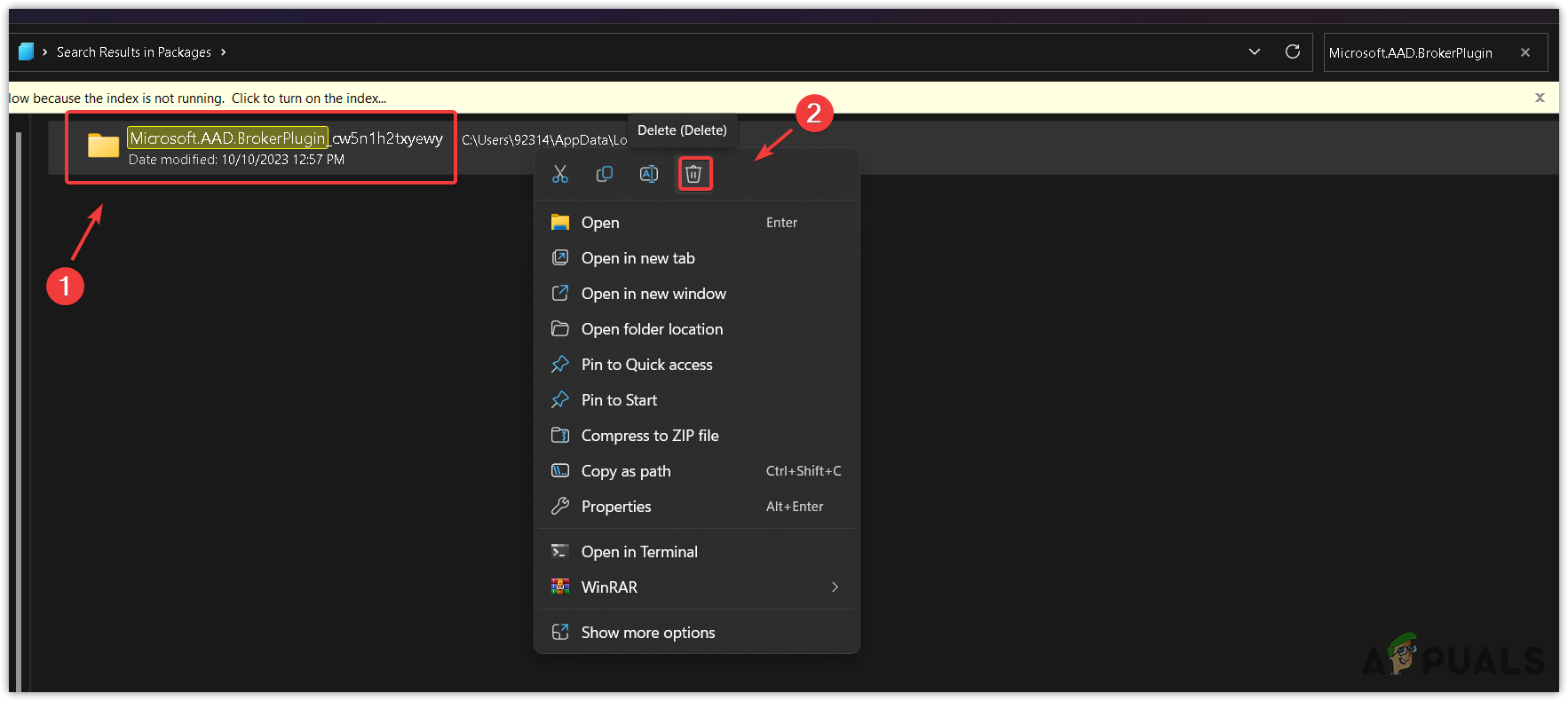Screen dimensions: 1568x701
Task: Open the address bar history dropdown
Action: (1255, 51)
